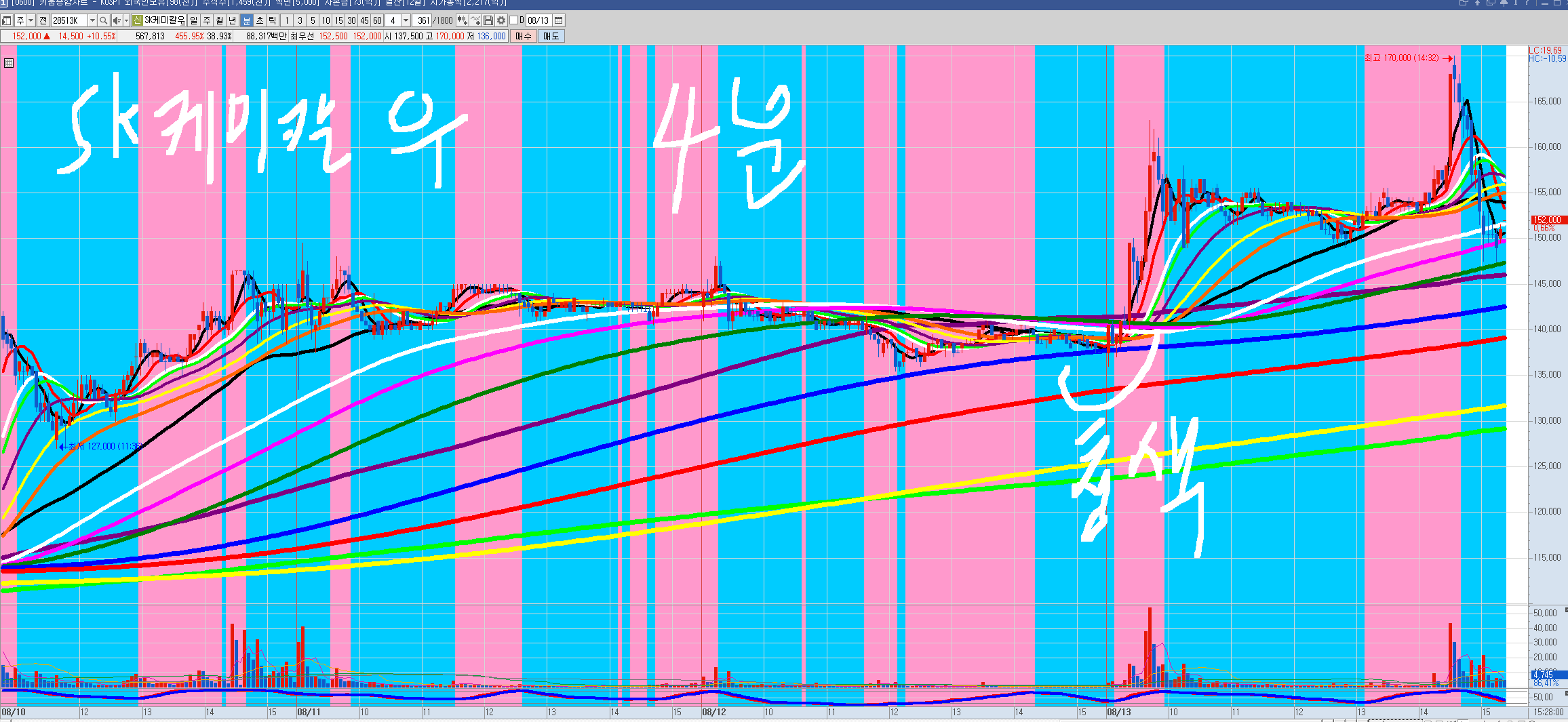Select monthly period 월
The width and height of the screenshot is (1568, 722).
tap(219, 20)
